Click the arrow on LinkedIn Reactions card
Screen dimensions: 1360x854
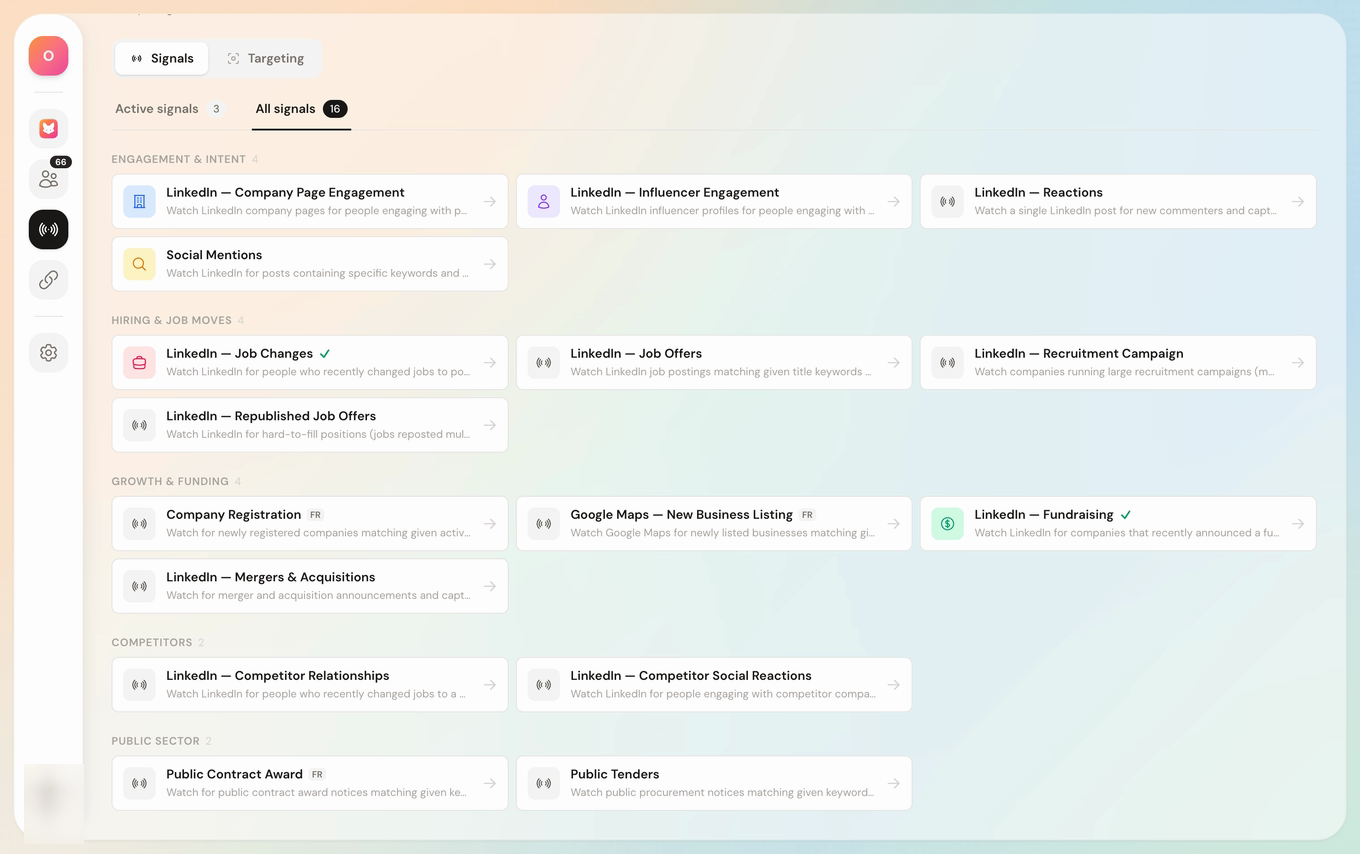[1298, 201]
